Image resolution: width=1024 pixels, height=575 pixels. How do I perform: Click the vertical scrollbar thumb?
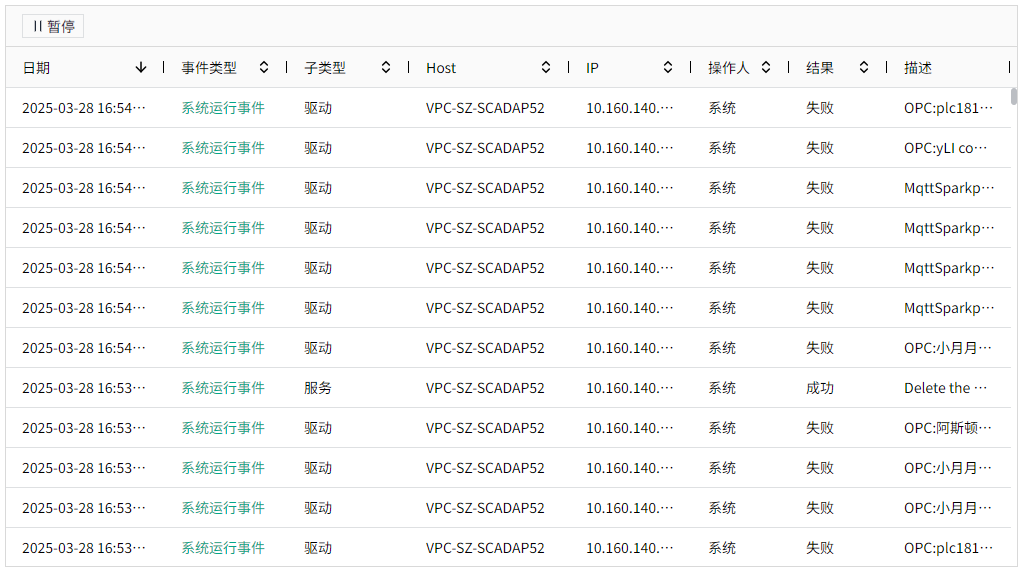1014,97
